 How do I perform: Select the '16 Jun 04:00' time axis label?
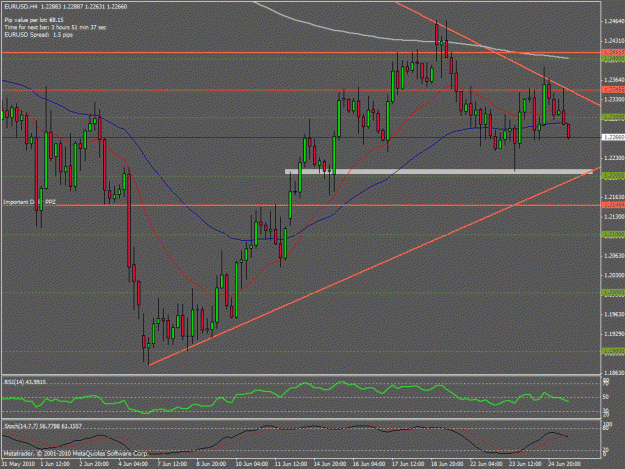tap(369, 464)
